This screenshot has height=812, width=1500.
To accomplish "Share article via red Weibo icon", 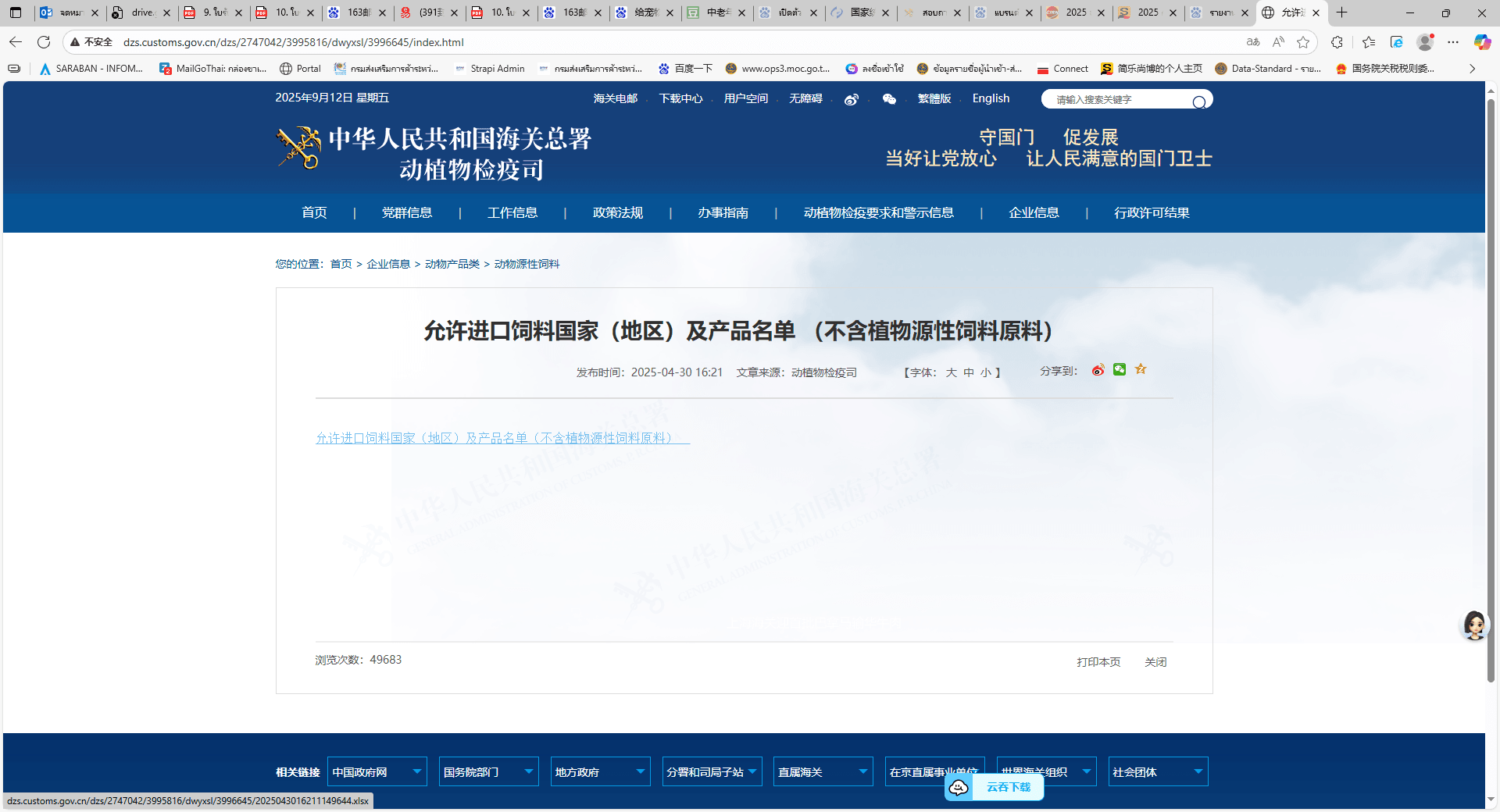I will pos(1098,370).
